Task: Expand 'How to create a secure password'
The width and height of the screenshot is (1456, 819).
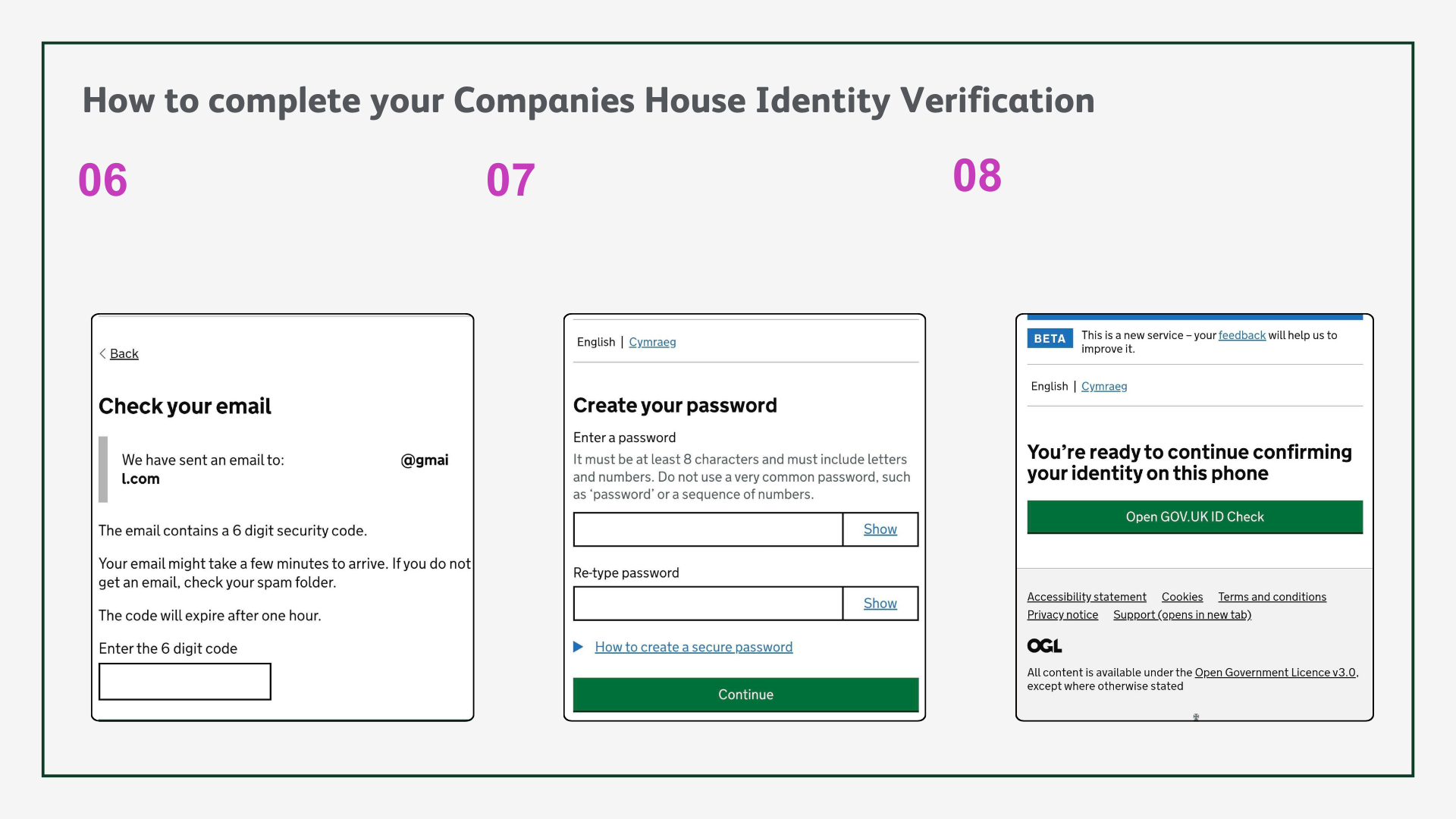Action: tap(693, 647)
